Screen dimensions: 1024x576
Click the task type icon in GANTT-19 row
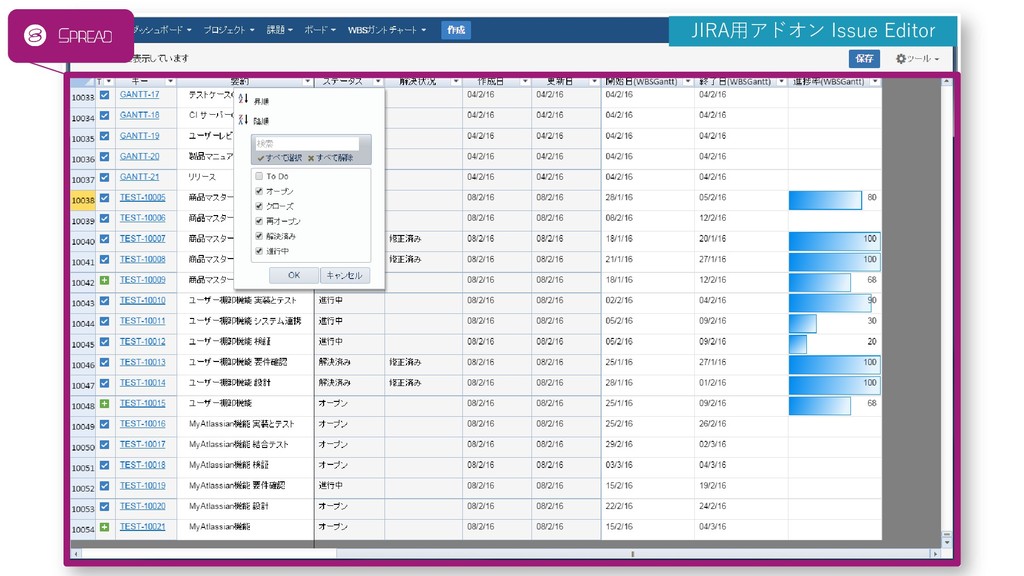(x=104, y=136)
